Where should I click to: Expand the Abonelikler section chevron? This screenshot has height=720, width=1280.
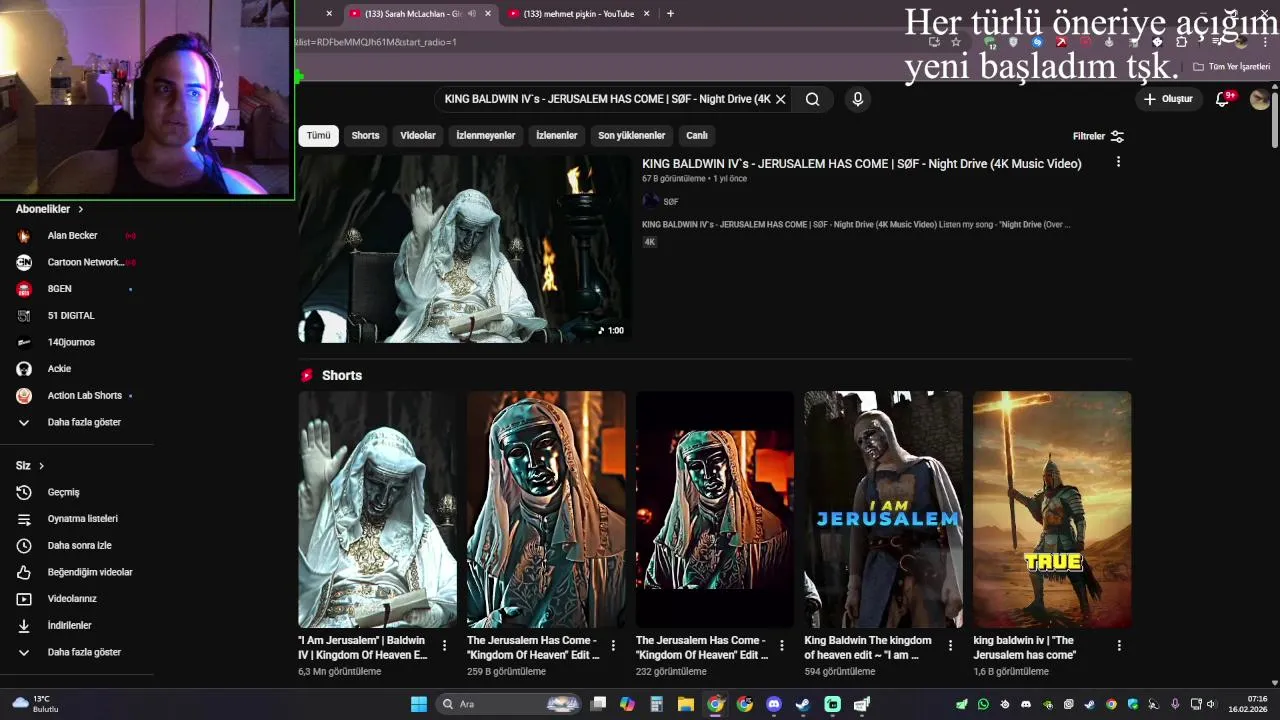(x=80, y=209)
